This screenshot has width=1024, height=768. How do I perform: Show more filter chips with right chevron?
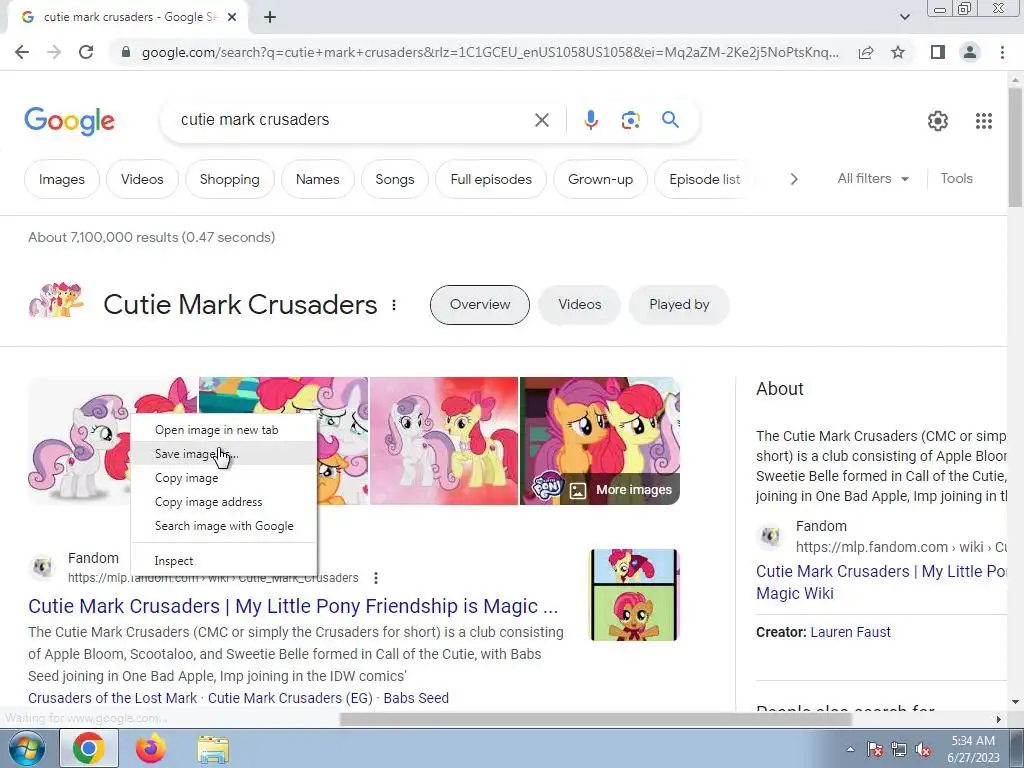click(793, 179)
